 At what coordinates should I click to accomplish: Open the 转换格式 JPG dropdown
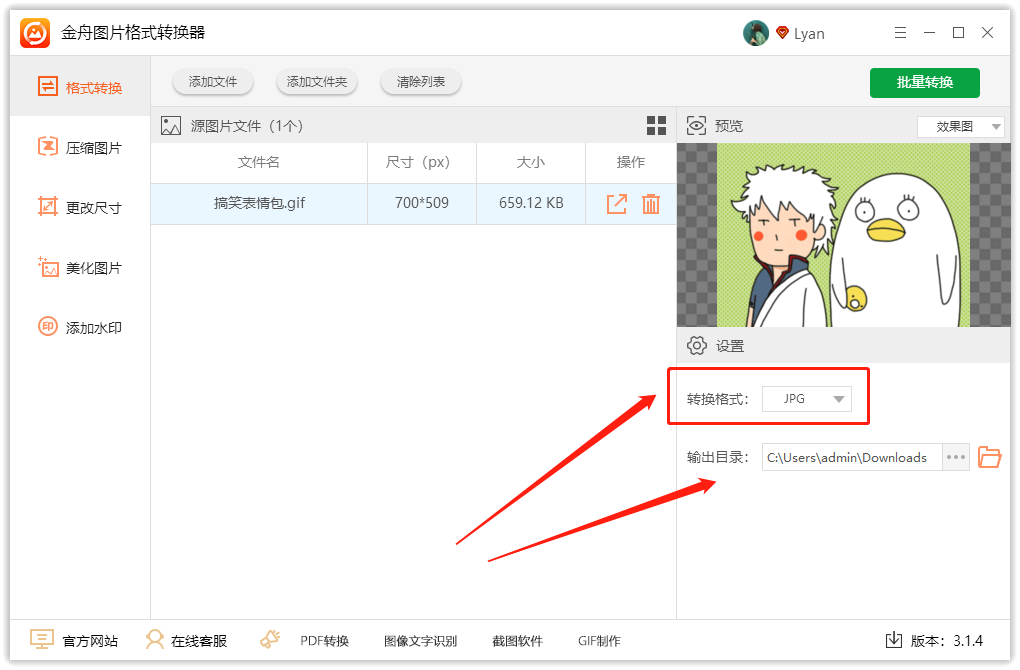806,398
